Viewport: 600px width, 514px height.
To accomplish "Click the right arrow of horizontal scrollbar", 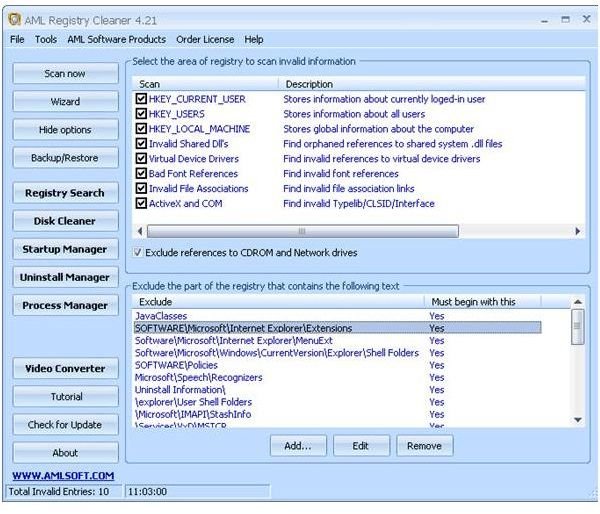I will (x=577, y=231).
